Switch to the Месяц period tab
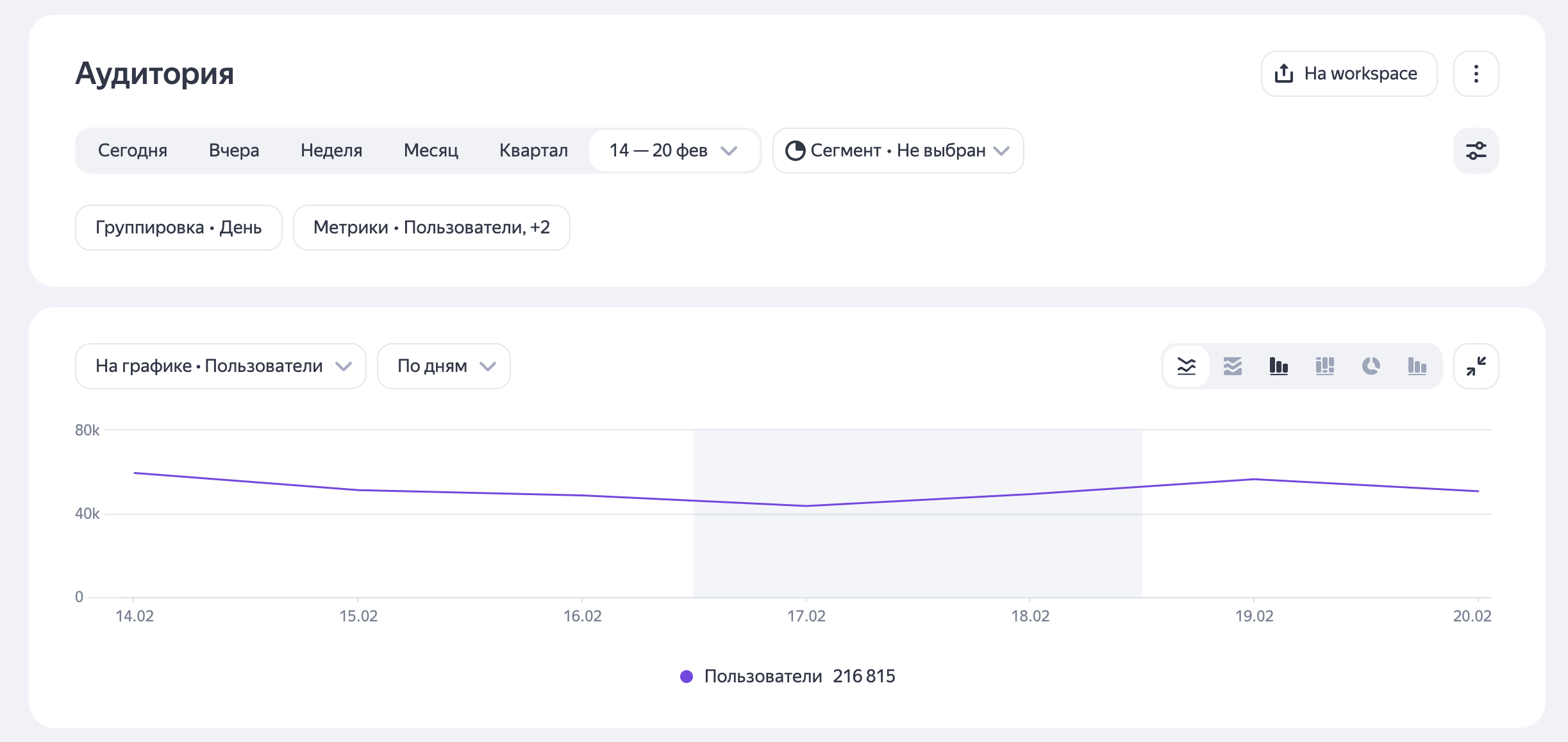 [x=431, y=151]
